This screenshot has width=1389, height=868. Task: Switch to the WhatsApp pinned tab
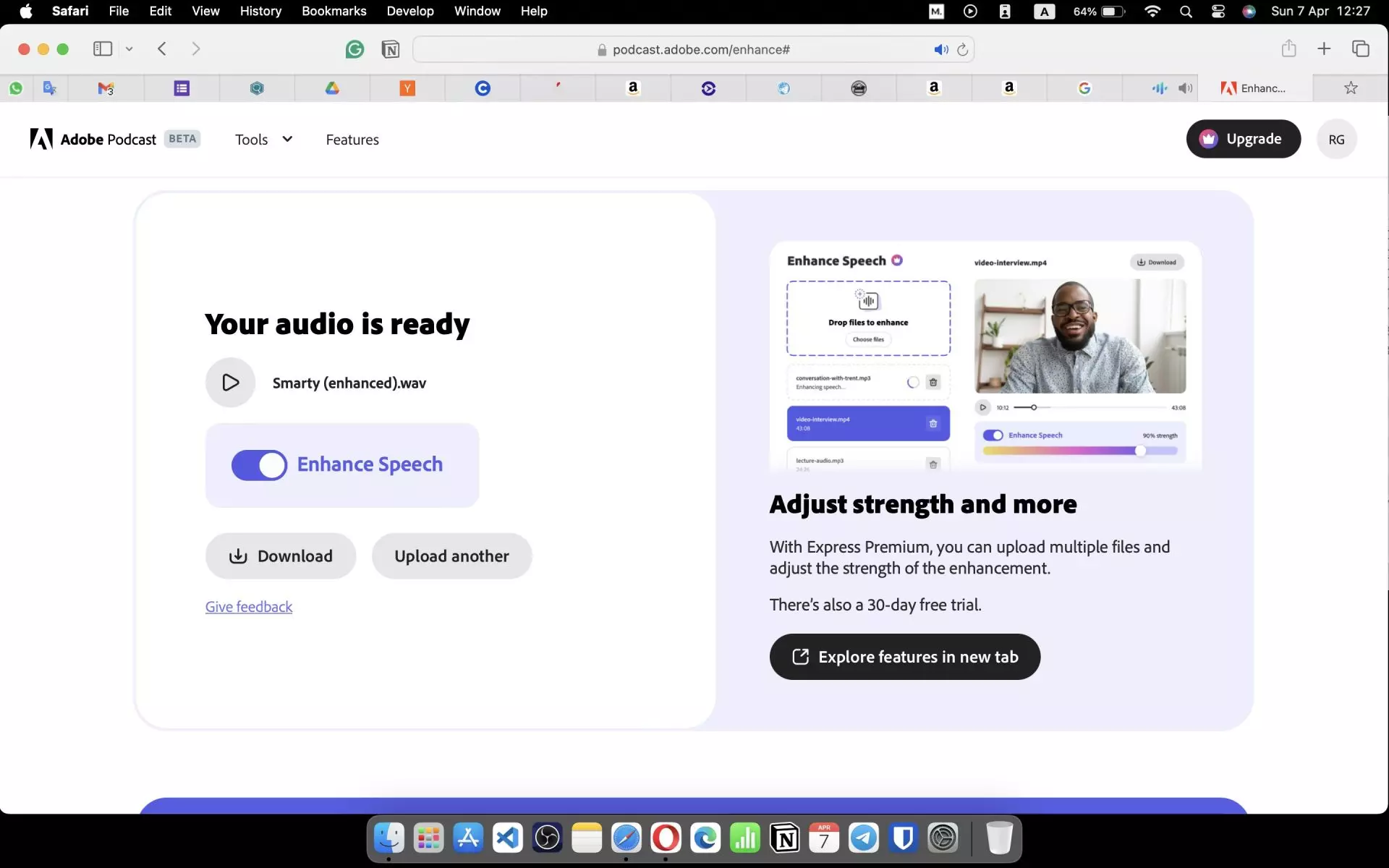click(16, 88)
